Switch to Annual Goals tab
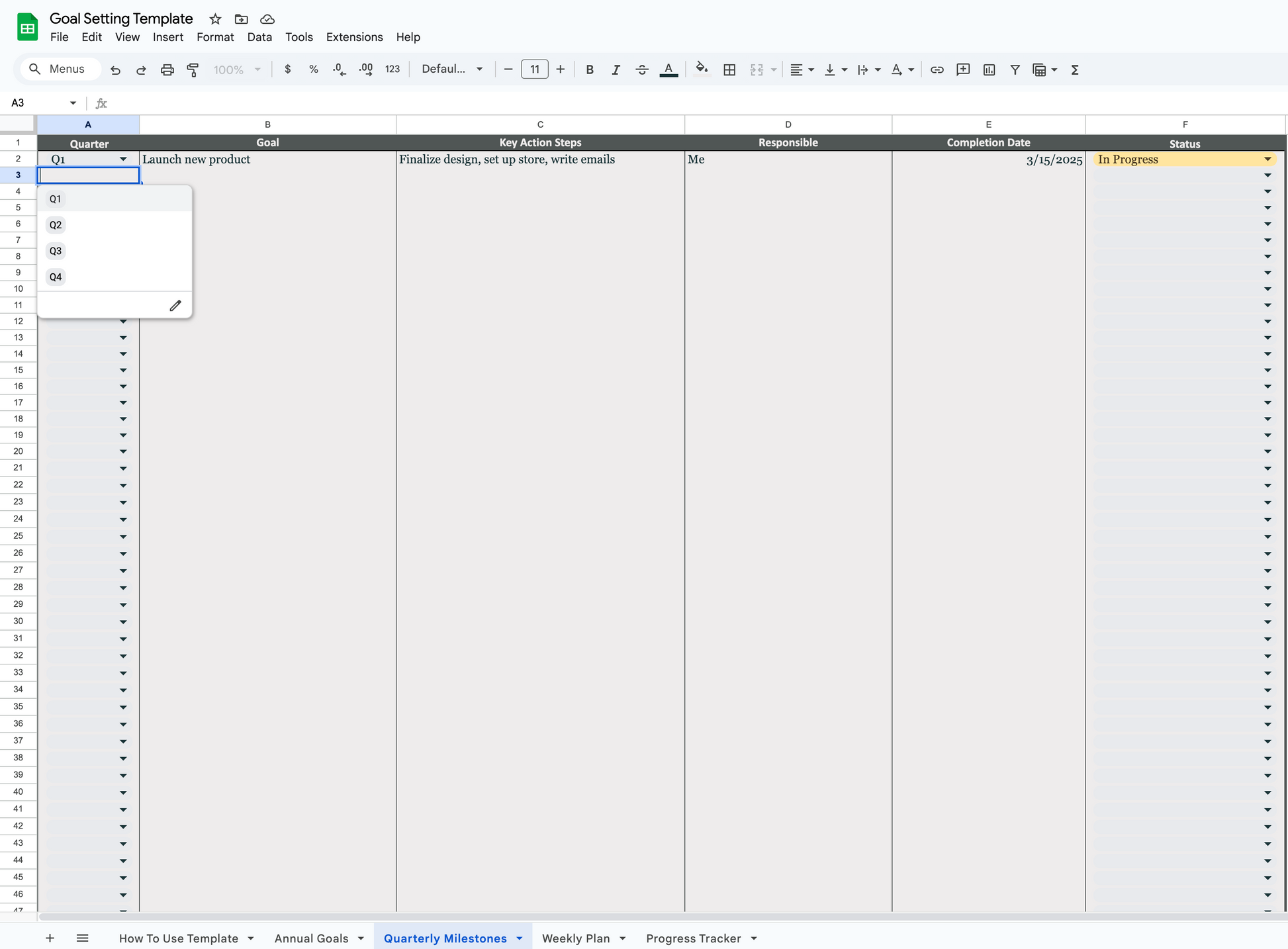 [x=311, y=938]
